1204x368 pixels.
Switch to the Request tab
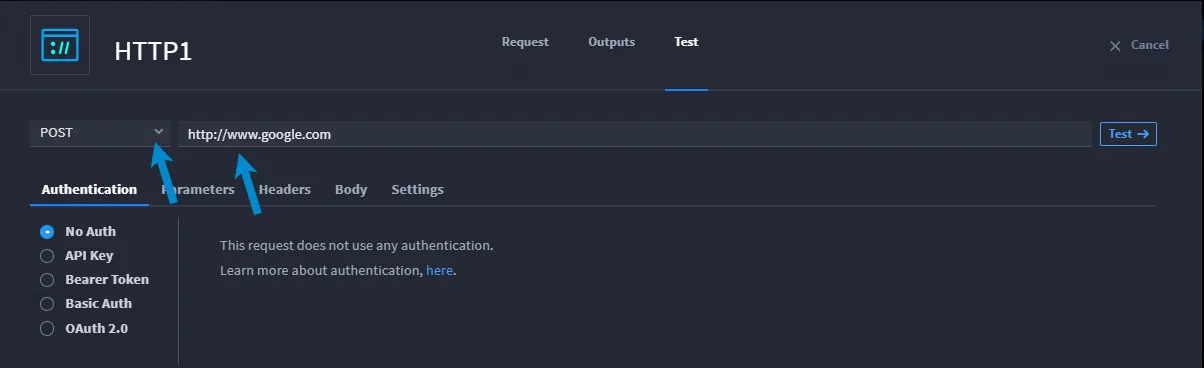[x=525, y=42]
